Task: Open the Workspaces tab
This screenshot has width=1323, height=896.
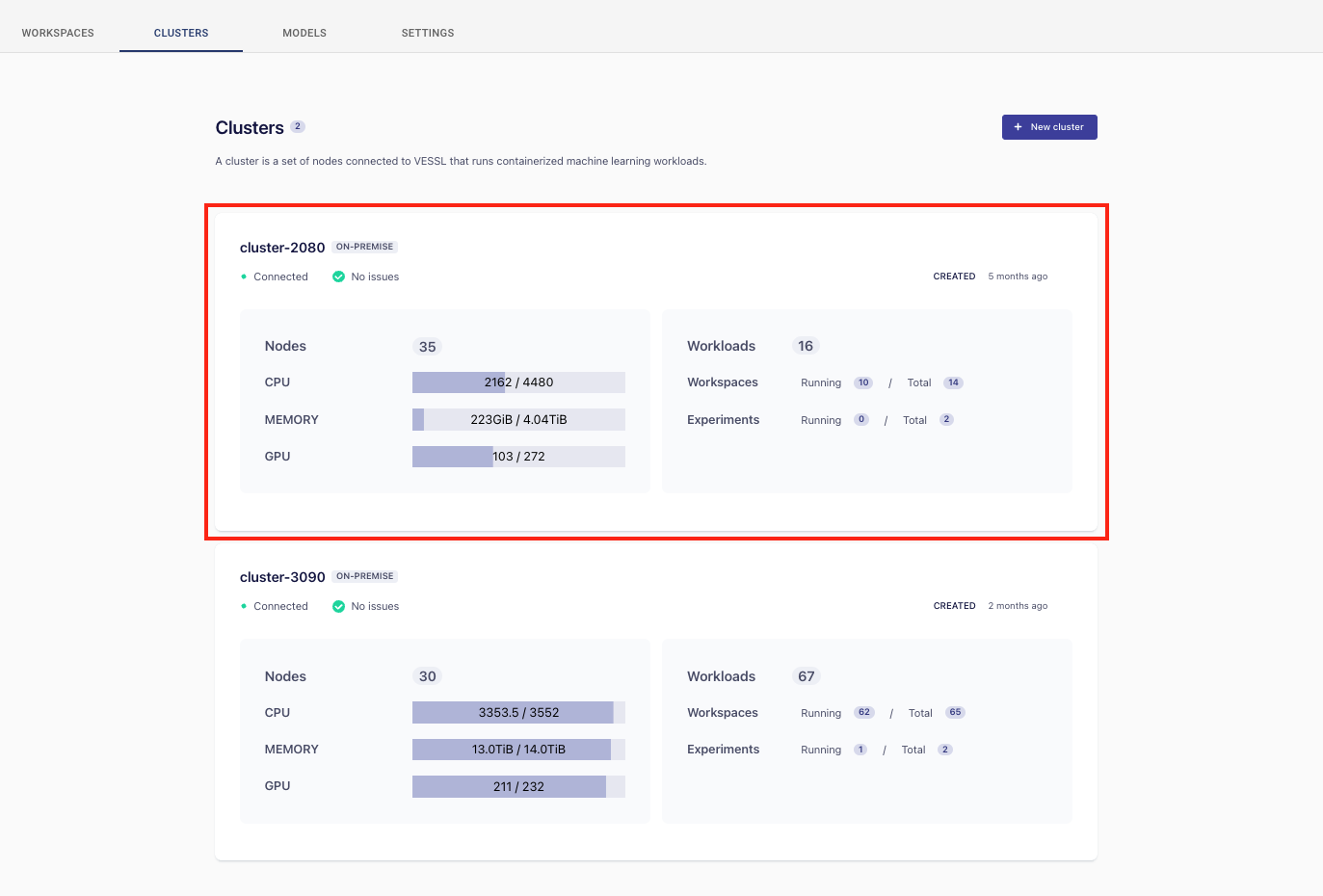Action: [58, 33]
